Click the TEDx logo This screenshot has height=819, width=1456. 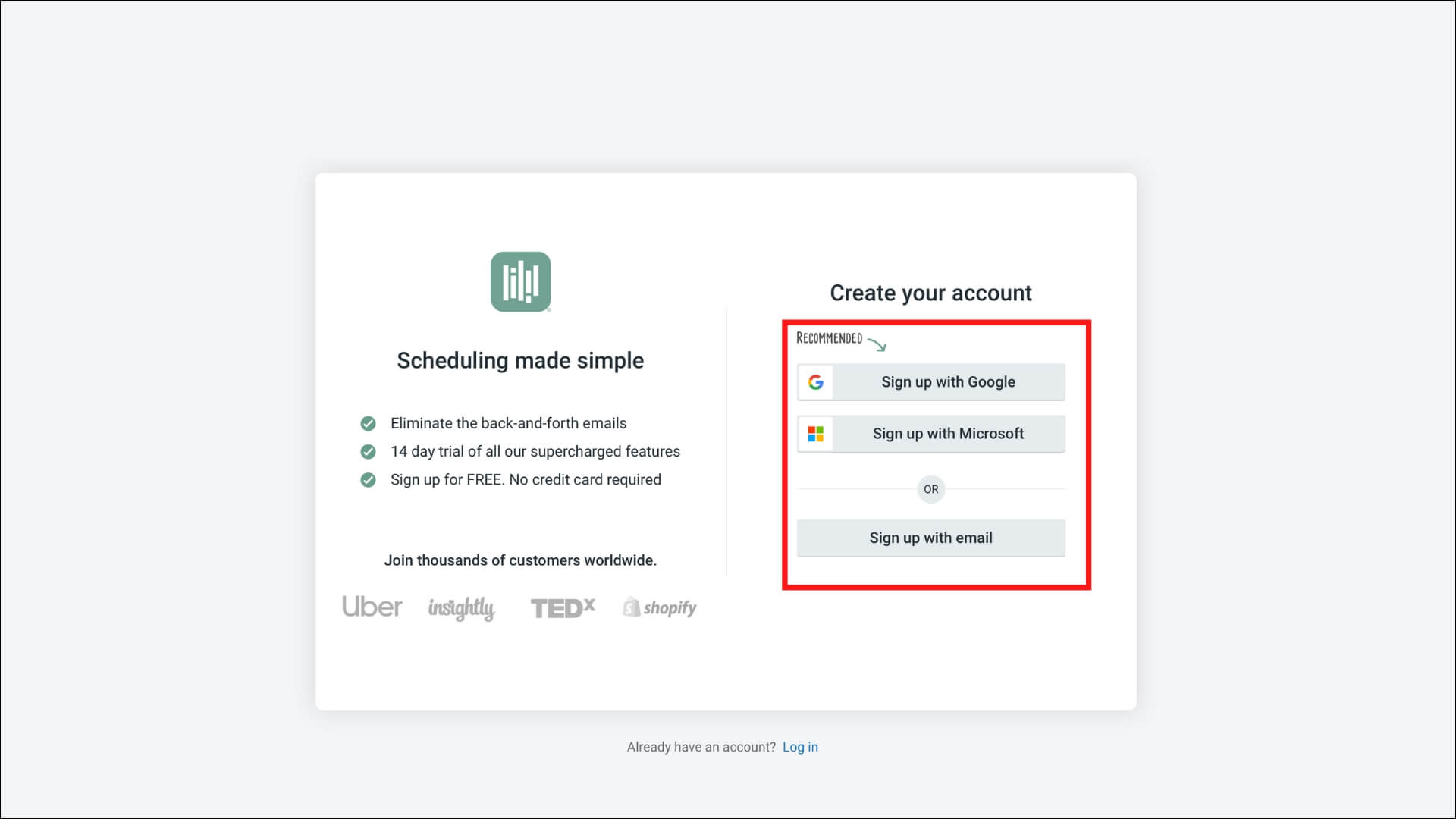pyautogui.click(x=562, y=608)
